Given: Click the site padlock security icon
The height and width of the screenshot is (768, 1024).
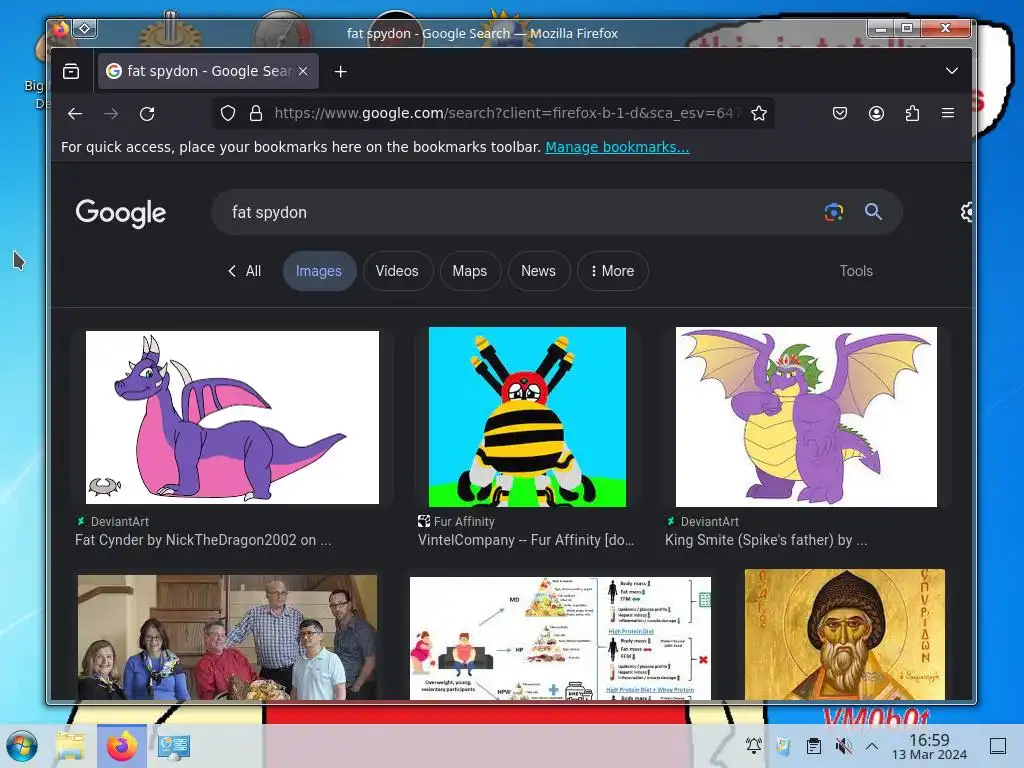Looking at the screenshot, I should point(256,114).
